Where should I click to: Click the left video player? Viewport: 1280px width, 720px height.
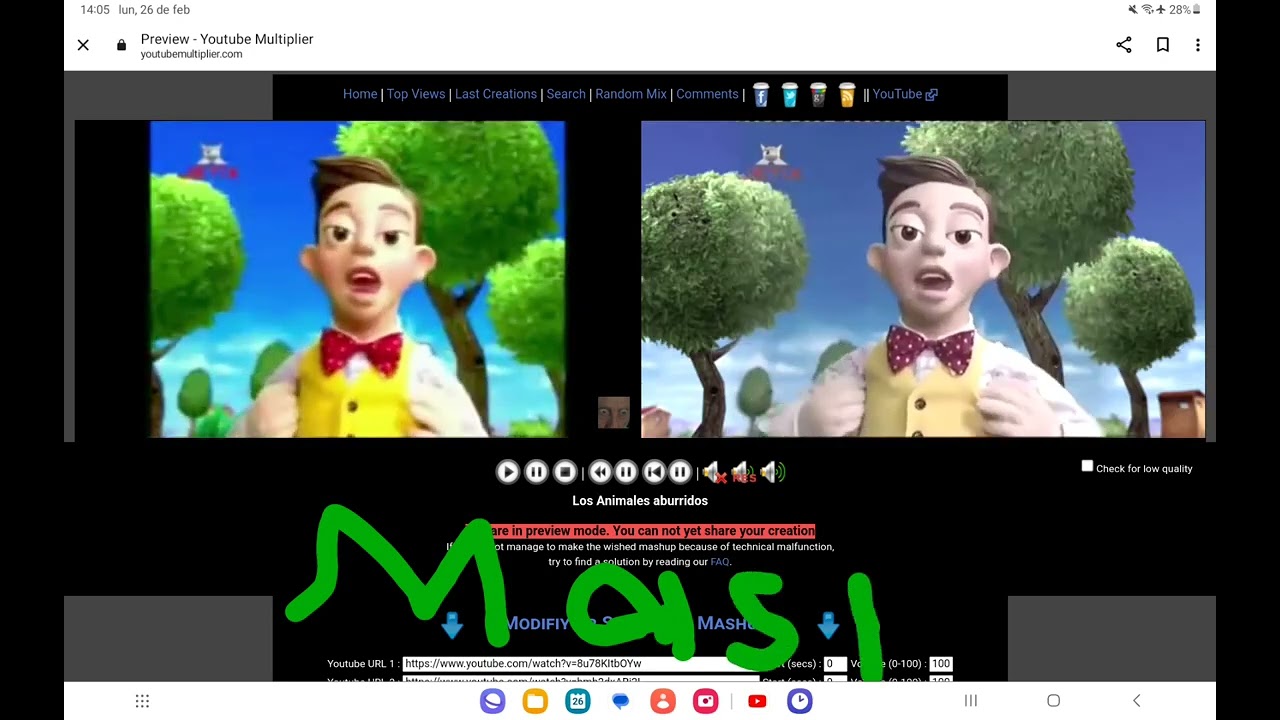pos(358,279)
